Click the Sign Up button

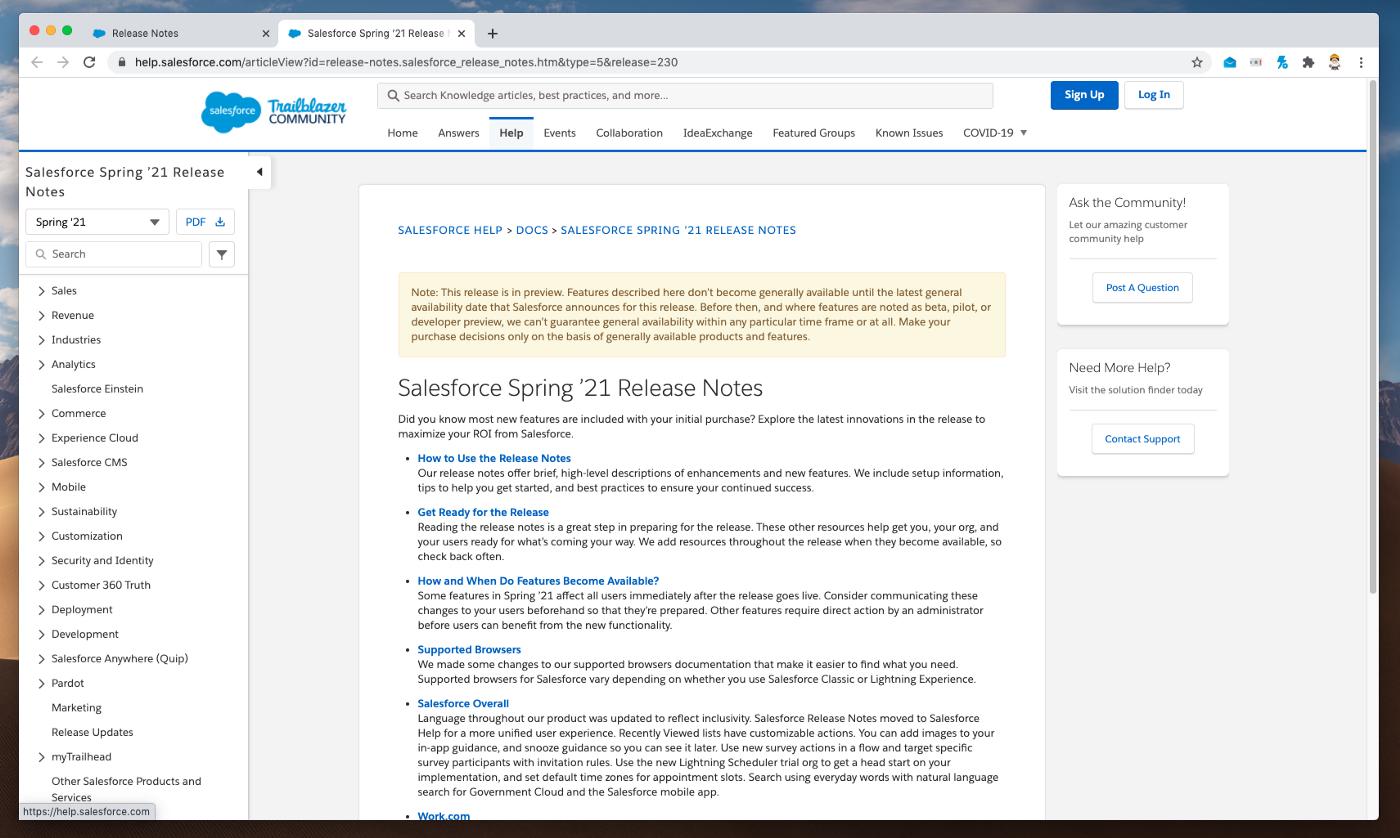pyautogui.click(x=1084, y=95)
